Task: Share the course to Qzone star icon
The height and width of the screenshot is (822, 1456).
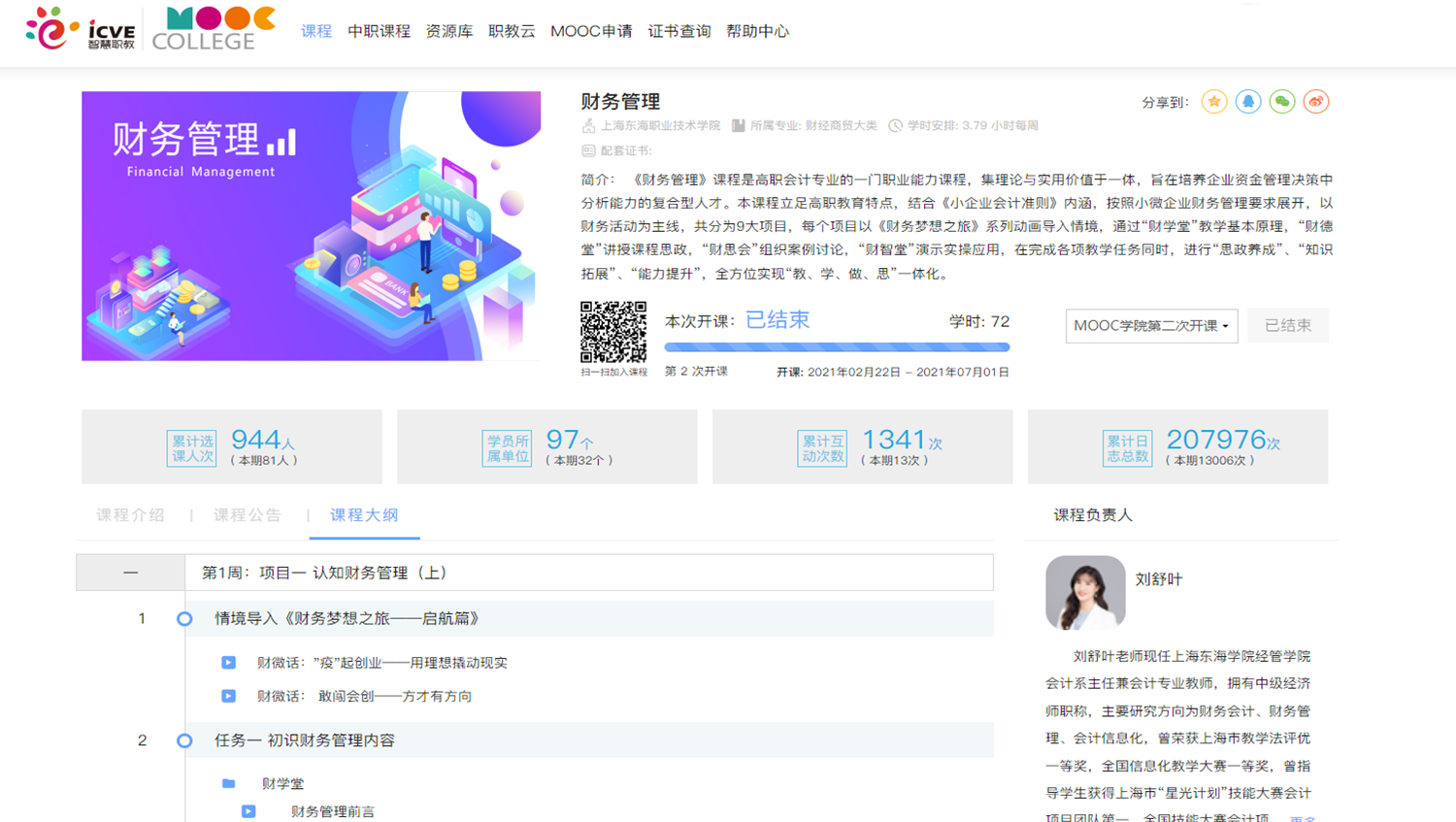Action: coord(1213,102)
